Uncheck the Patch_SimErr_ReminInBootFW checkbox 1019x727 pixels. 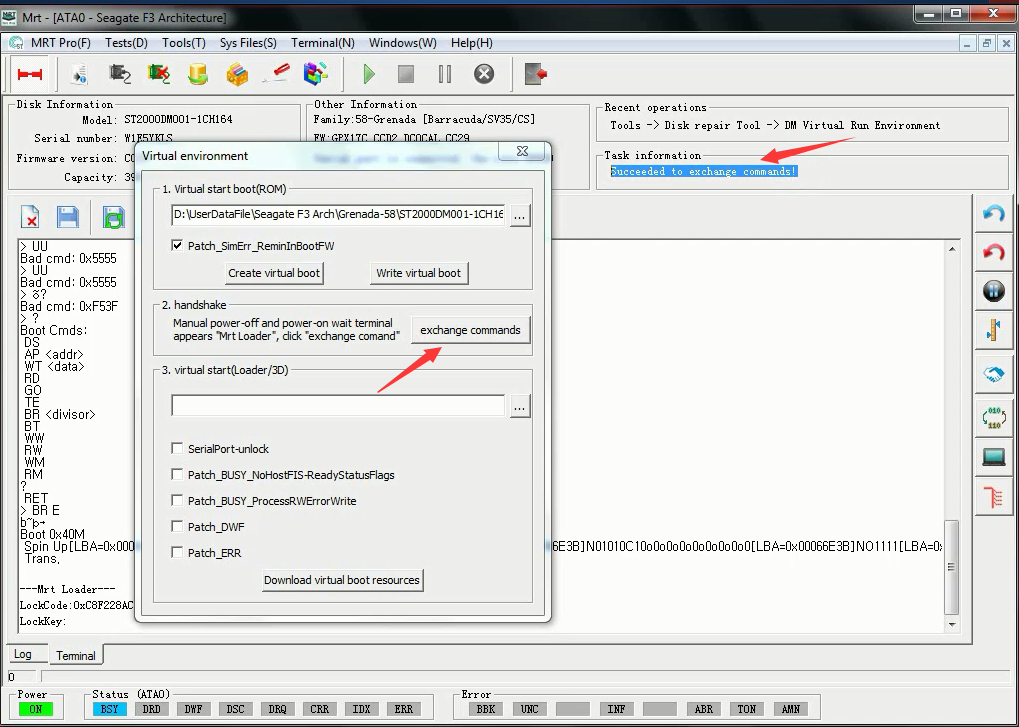point(177,246)
